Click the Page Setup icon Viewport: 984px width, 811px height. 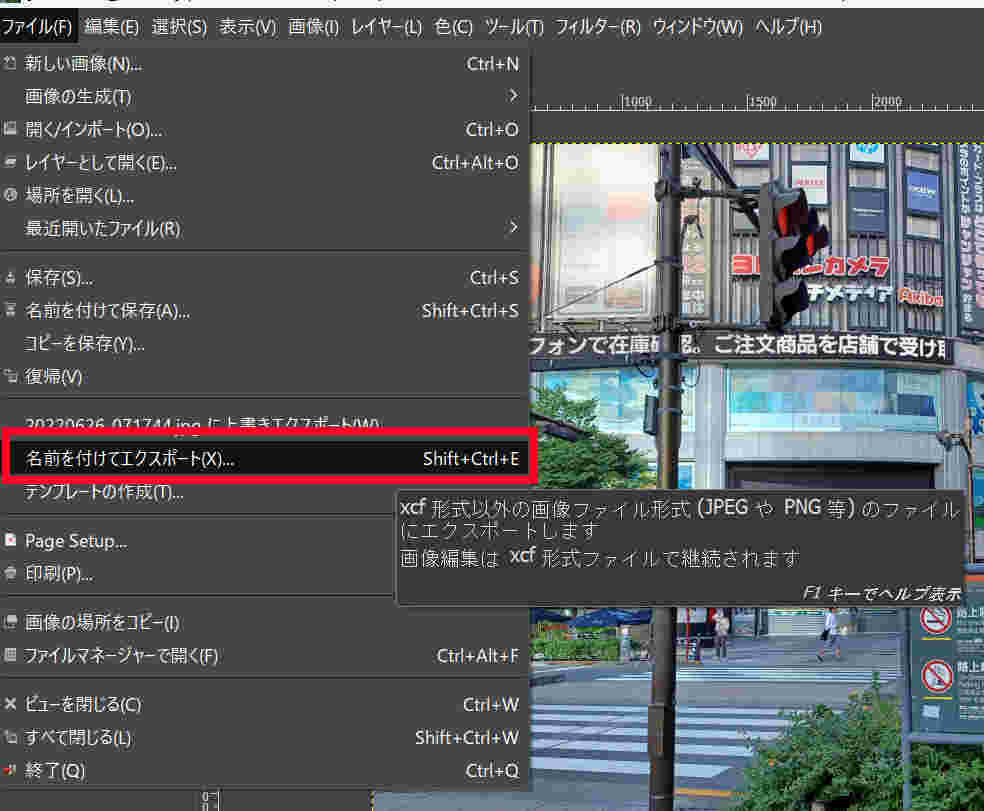tap(10, 541)
